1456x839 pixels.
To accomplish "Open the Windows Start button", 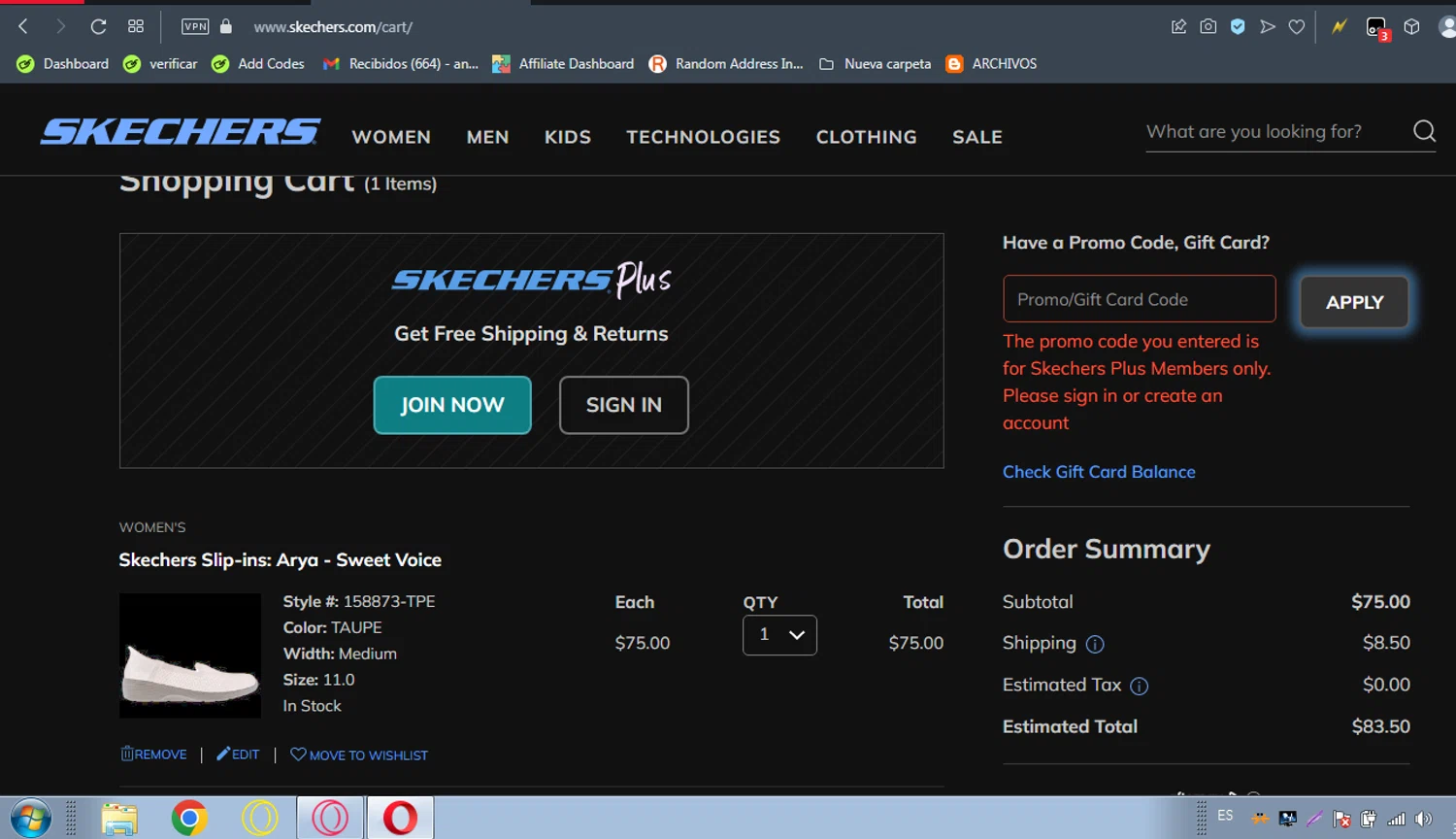I will pos(30,819).
